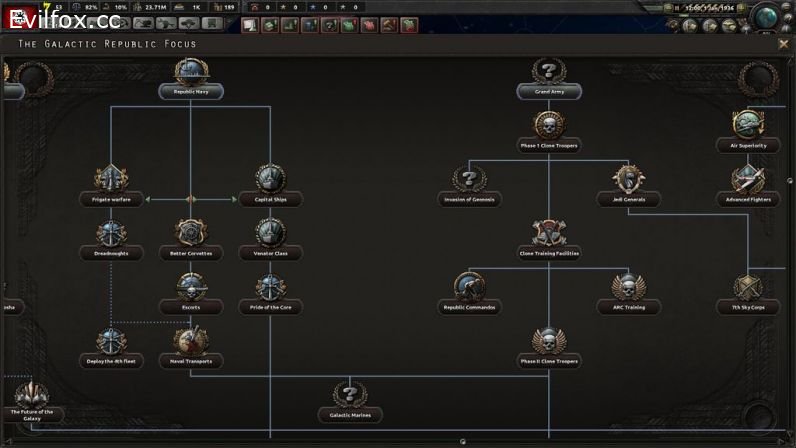Select Phase 1 Clone Troopers focus
The height and width of the screenshot is (448, 796).
tap(548, 126)
